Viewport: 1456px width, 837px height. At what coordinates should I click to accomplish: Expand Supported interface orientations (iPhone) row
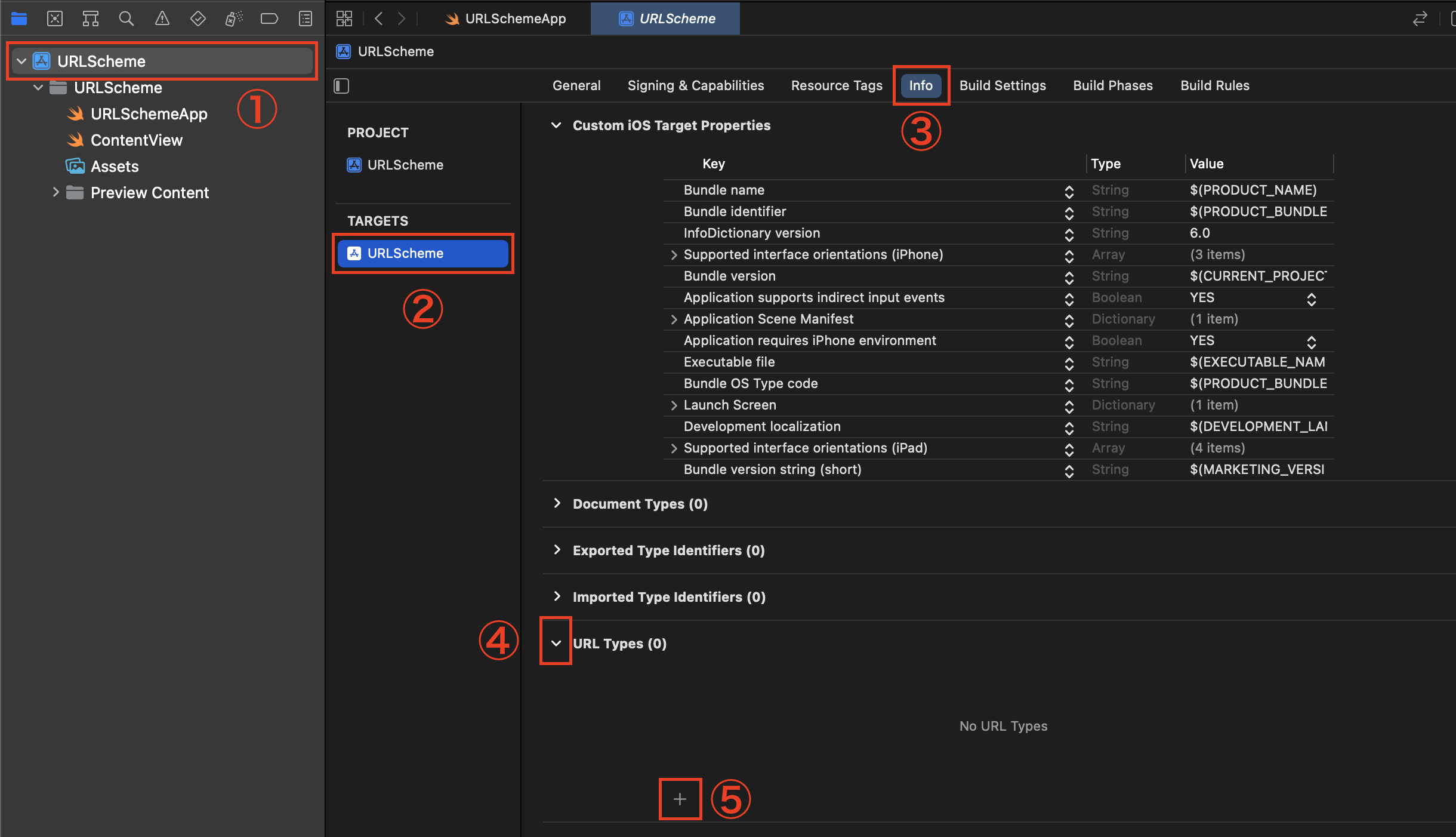tap(674, 255)
